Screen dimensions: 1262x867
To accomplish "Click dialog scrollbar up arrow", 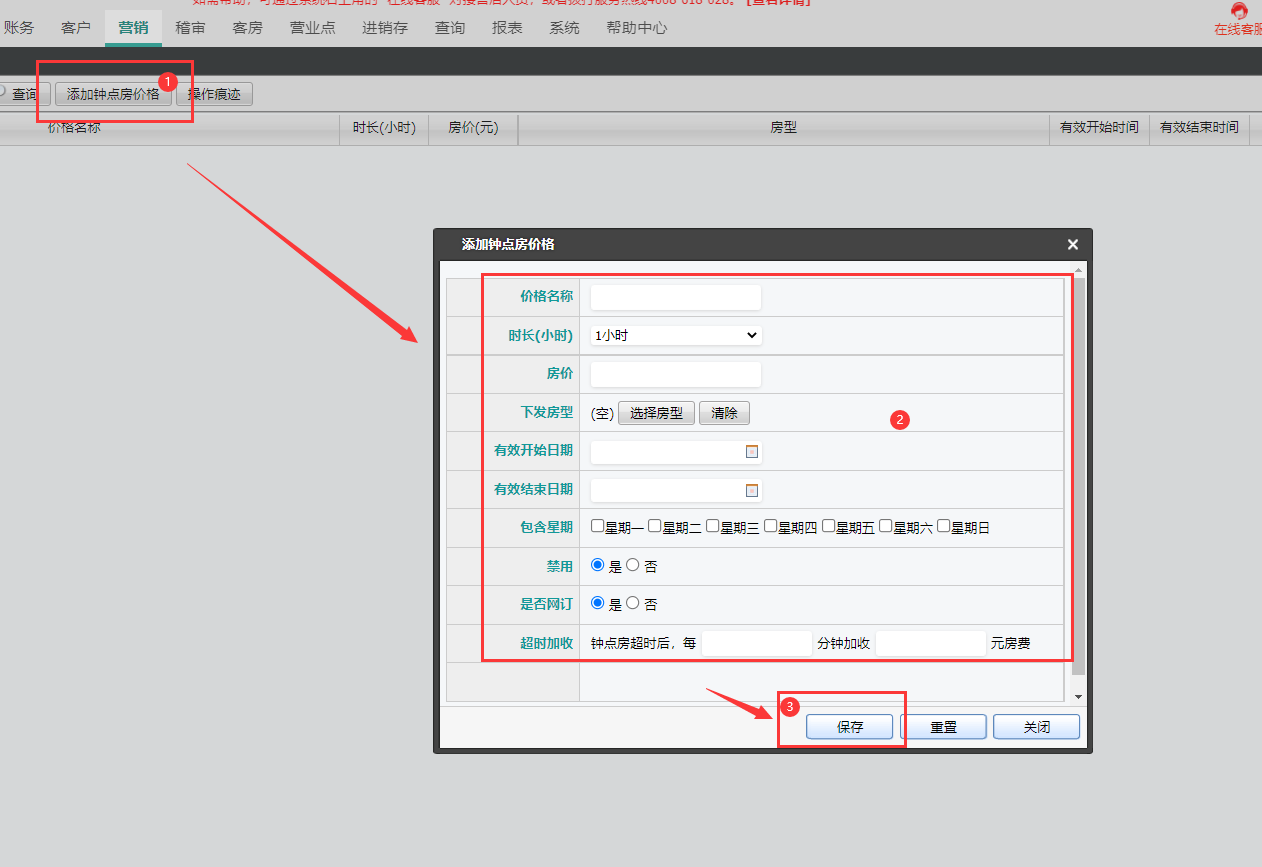I will (x=1078, y=270).
